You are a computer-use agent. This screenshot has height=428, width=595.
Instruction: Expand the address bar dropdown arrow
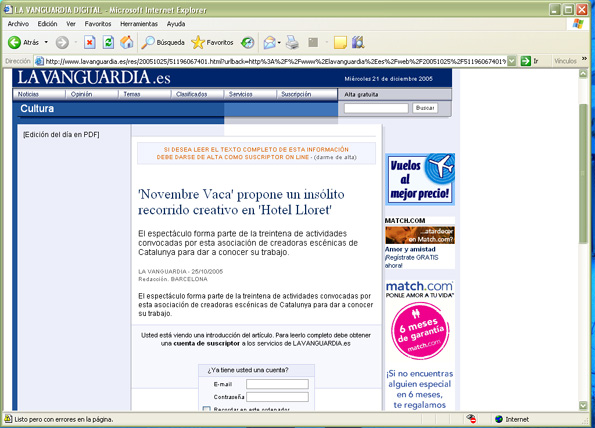point(512,61)
